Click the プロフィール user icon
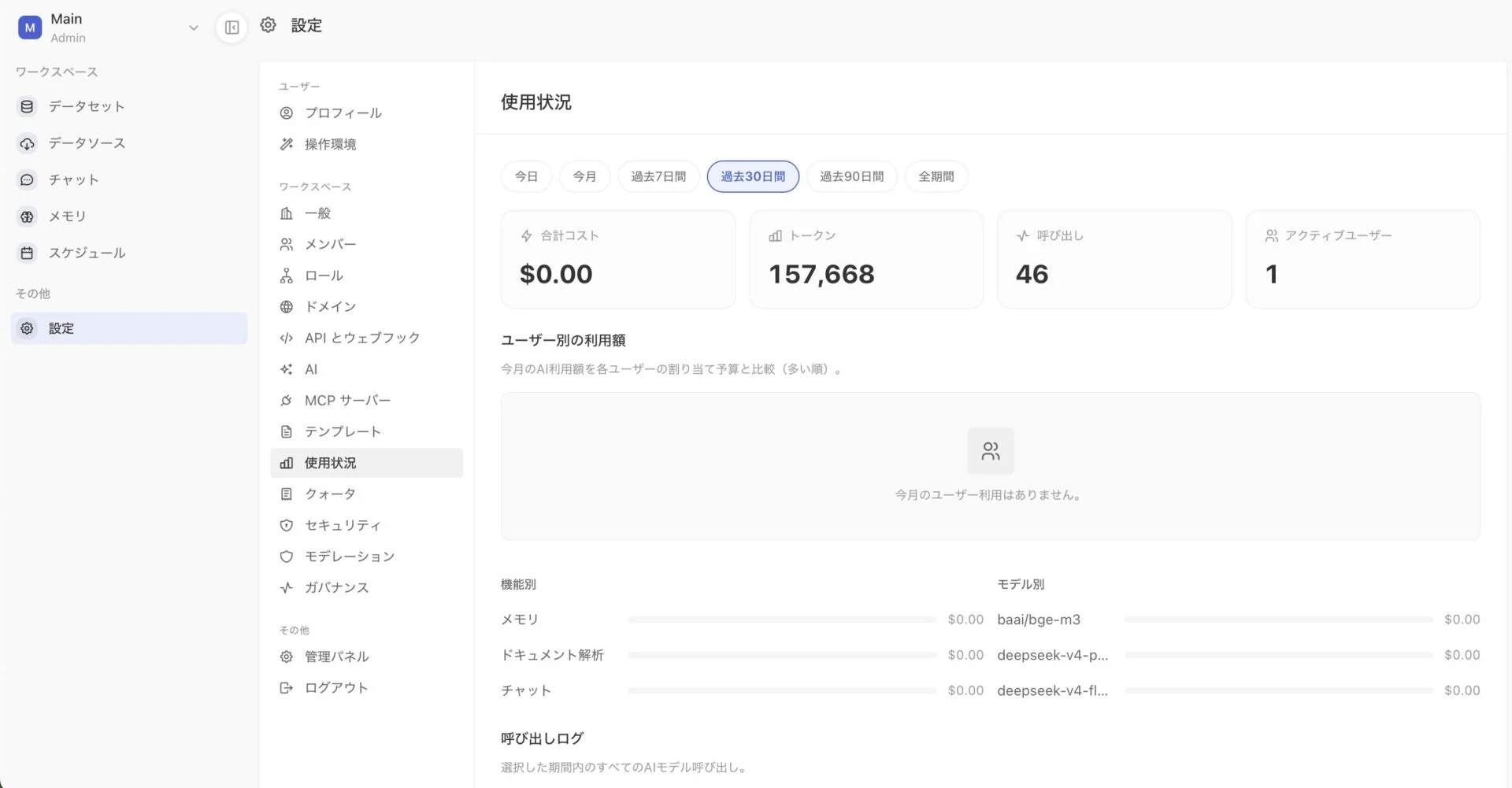 coord(287,113)
